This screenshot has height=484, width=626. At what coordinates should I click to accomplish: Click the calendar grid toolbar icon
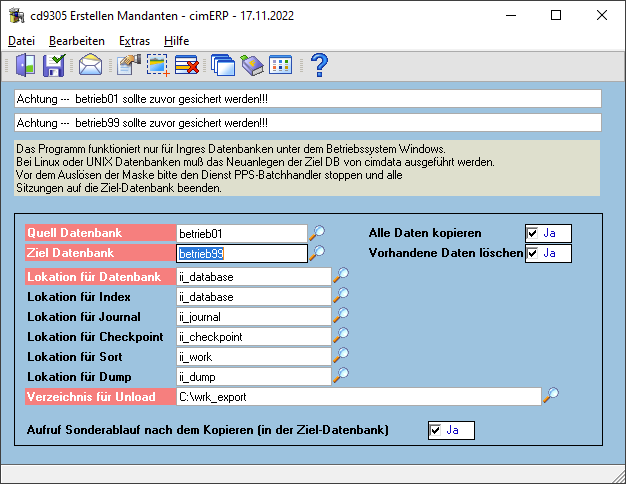(x=281, y=65)
